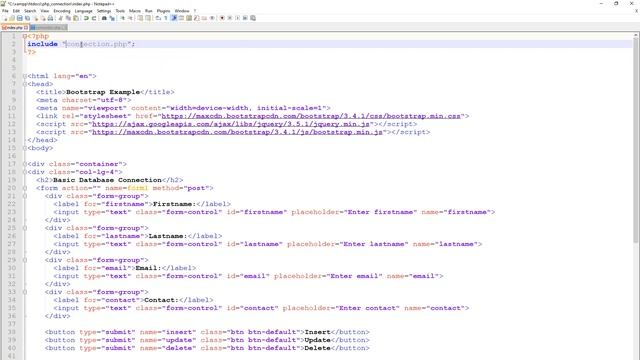Collapse the <body> fold on line 15
Viewport: 640px width, 360px height.
click(x=24, y=148)
